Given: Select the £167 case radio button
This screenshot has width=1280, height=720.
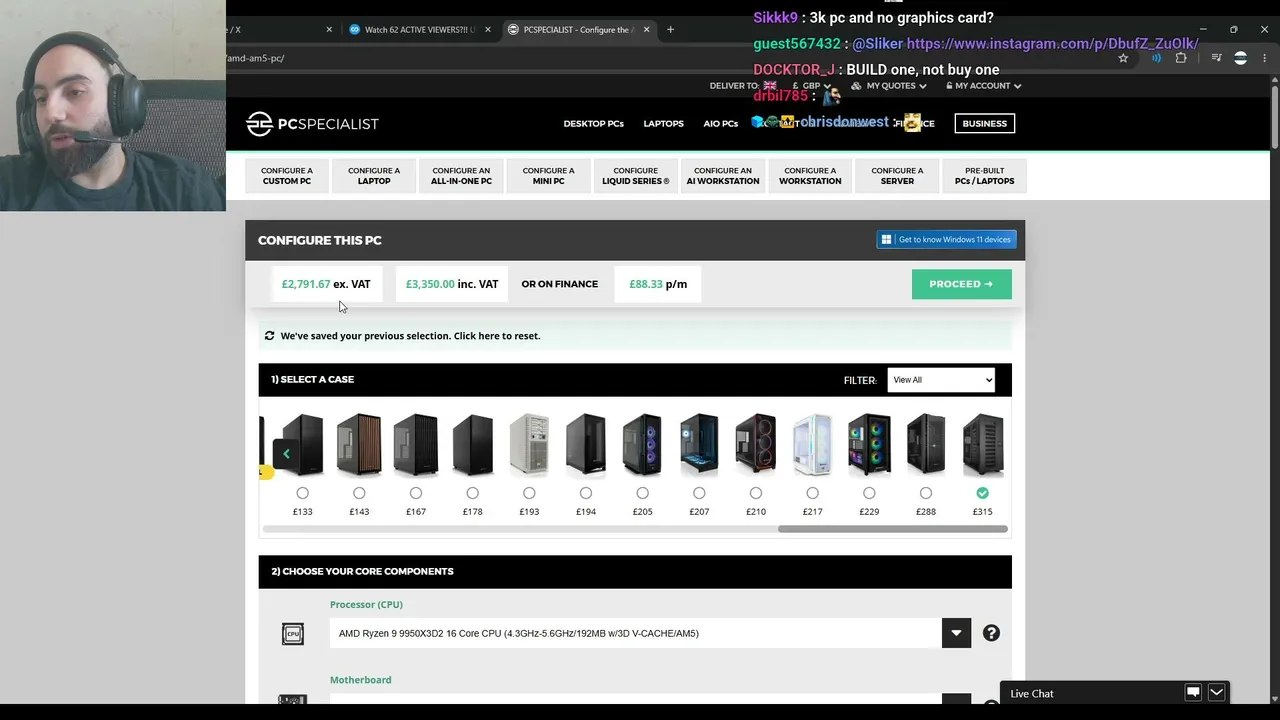Looking at the screenshot, I should (416, 493).
